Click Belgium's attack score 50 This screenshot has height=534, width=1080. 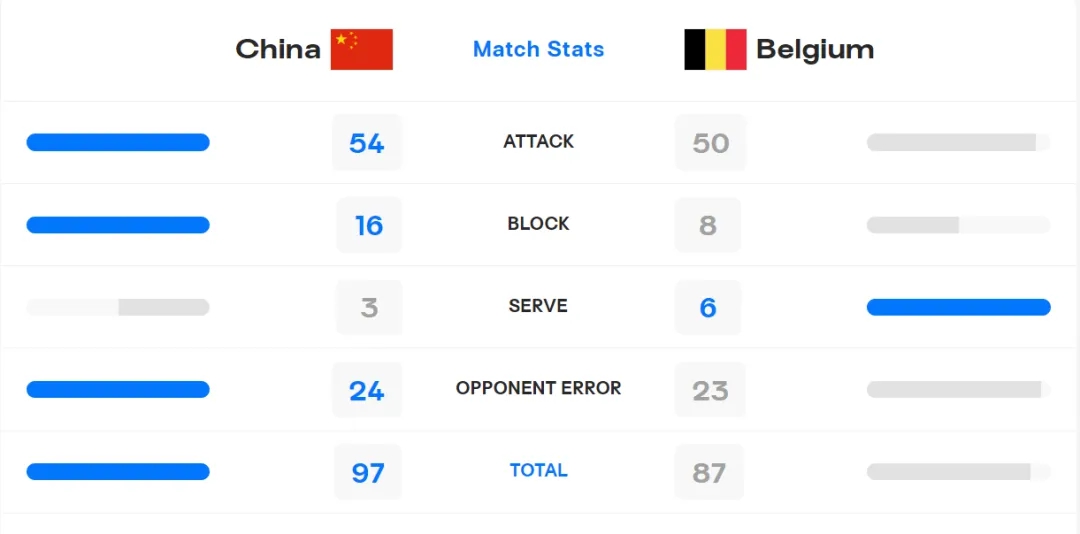pyautogui.click(x=710, y=143)
